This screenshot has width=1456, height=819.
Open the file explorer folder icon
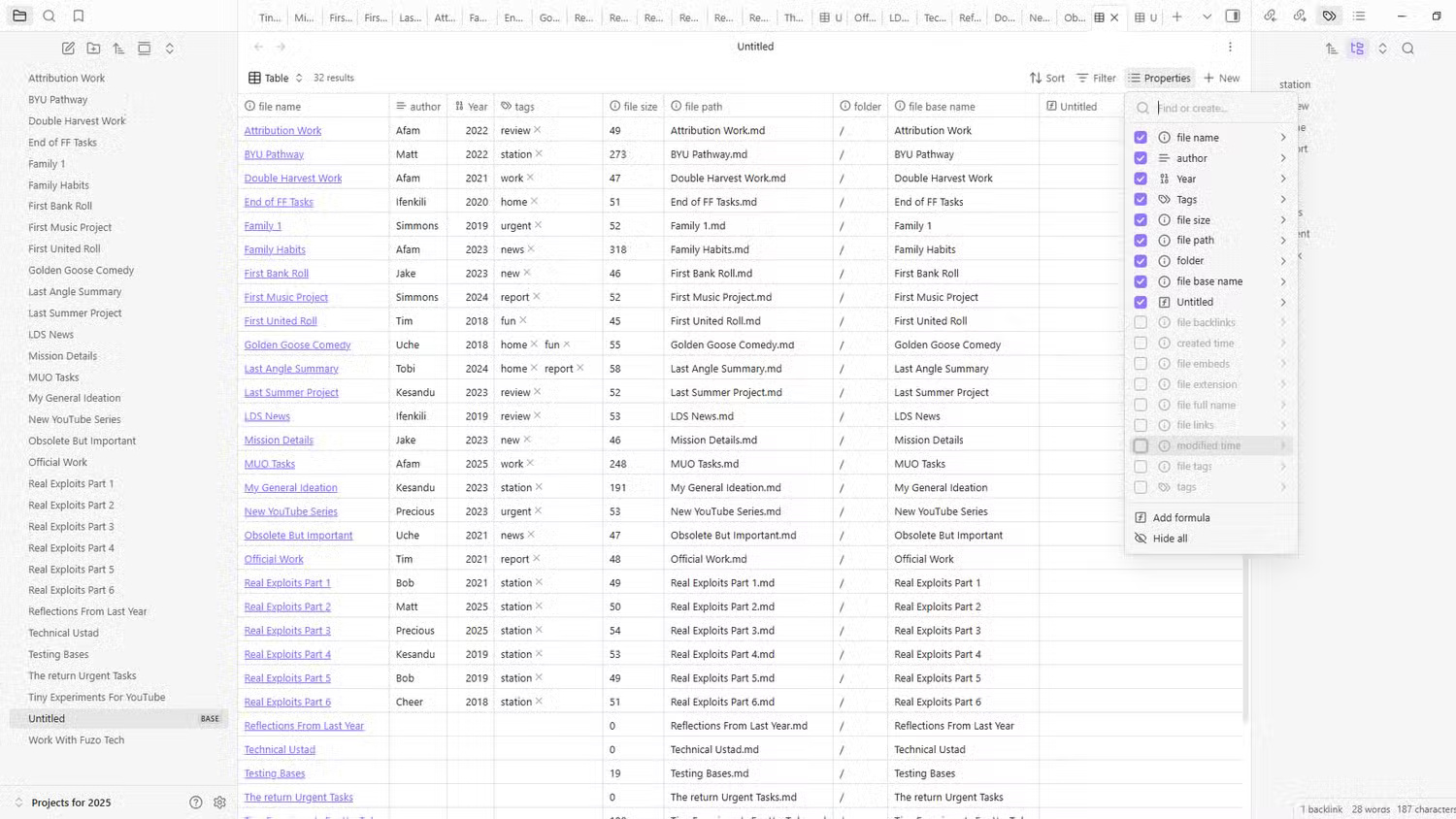pyautogui.click(x=19, y=16)
